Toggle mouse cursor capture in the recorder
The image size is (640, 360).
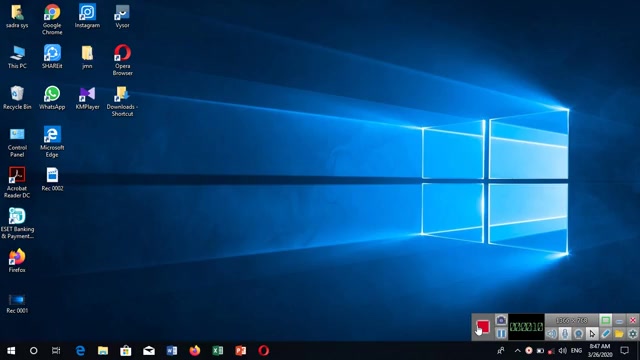pos(592,333)
